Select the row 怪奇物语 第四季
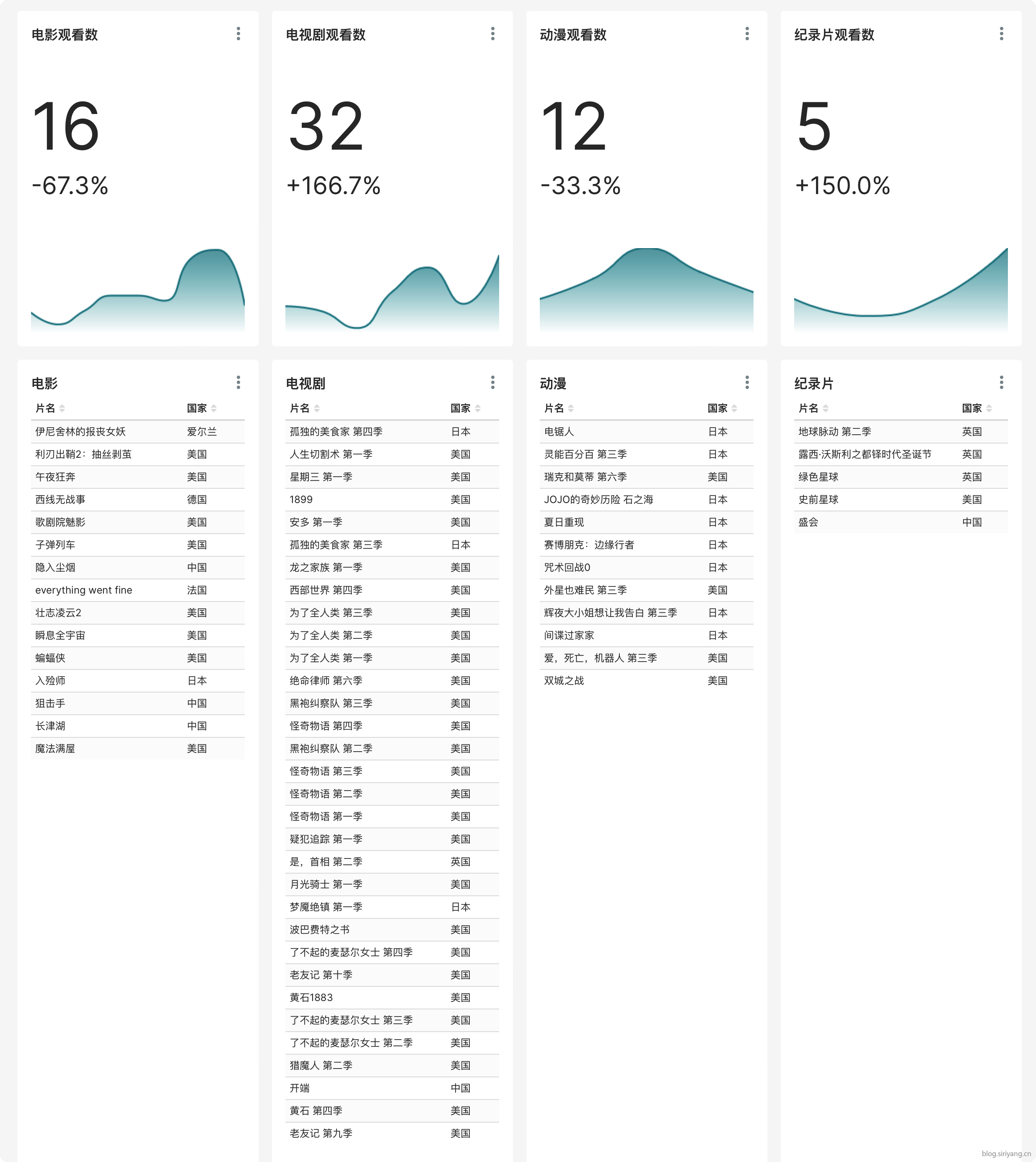The image size is (1036, 1162). [x=392, y=726]
